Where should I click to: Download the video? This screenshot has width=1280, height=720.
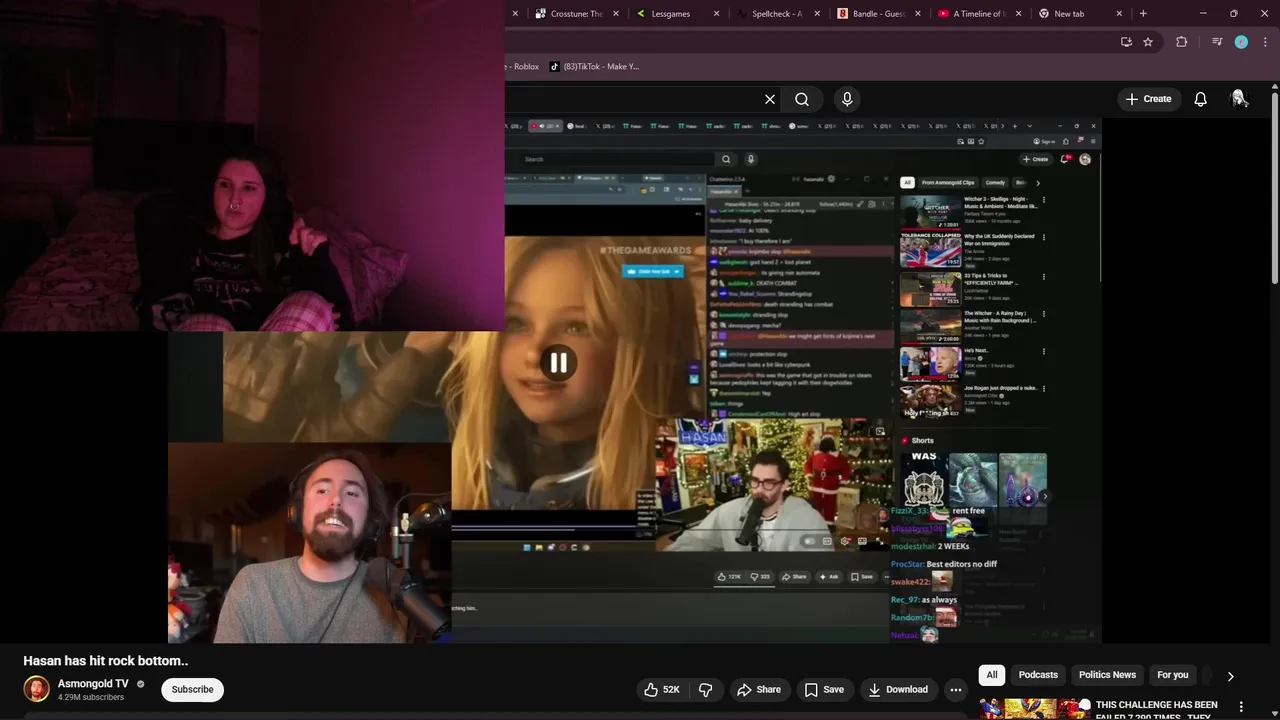coord(898,689)
